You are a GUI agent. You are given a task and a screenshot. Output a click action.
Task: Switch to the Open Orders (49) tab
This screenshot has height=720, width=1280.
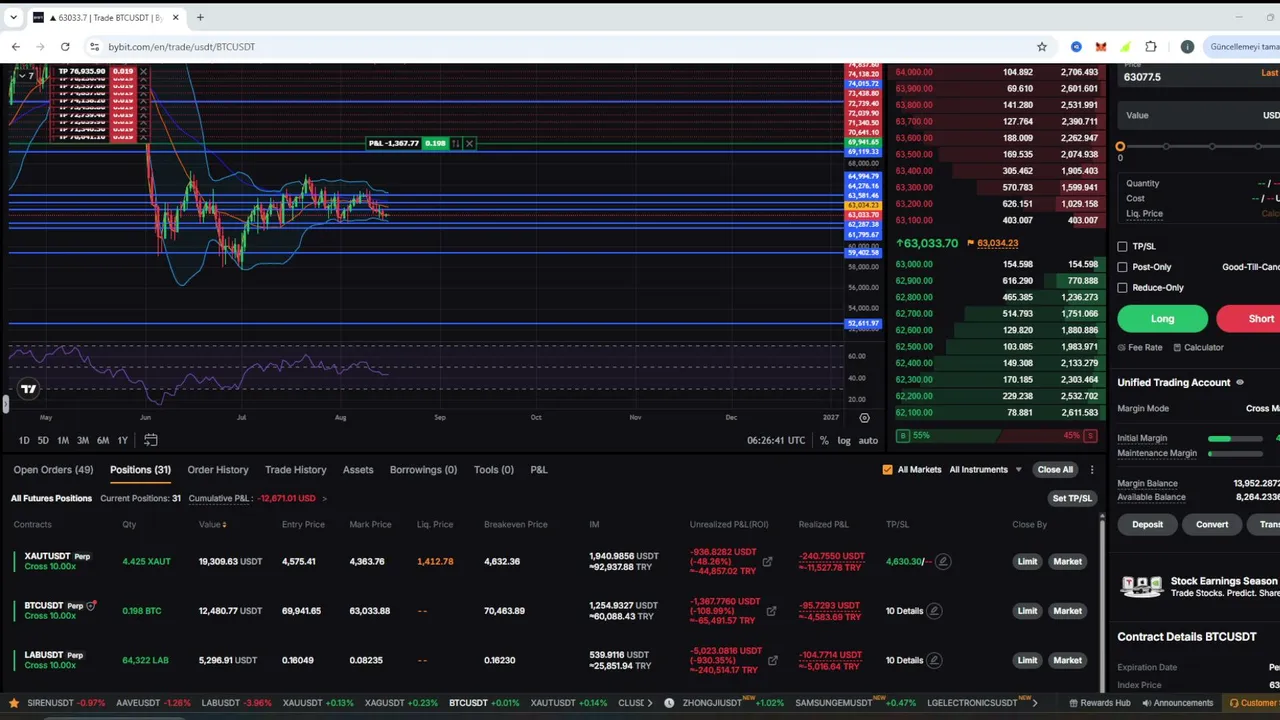pyautogui.click(x=53, y=470)
